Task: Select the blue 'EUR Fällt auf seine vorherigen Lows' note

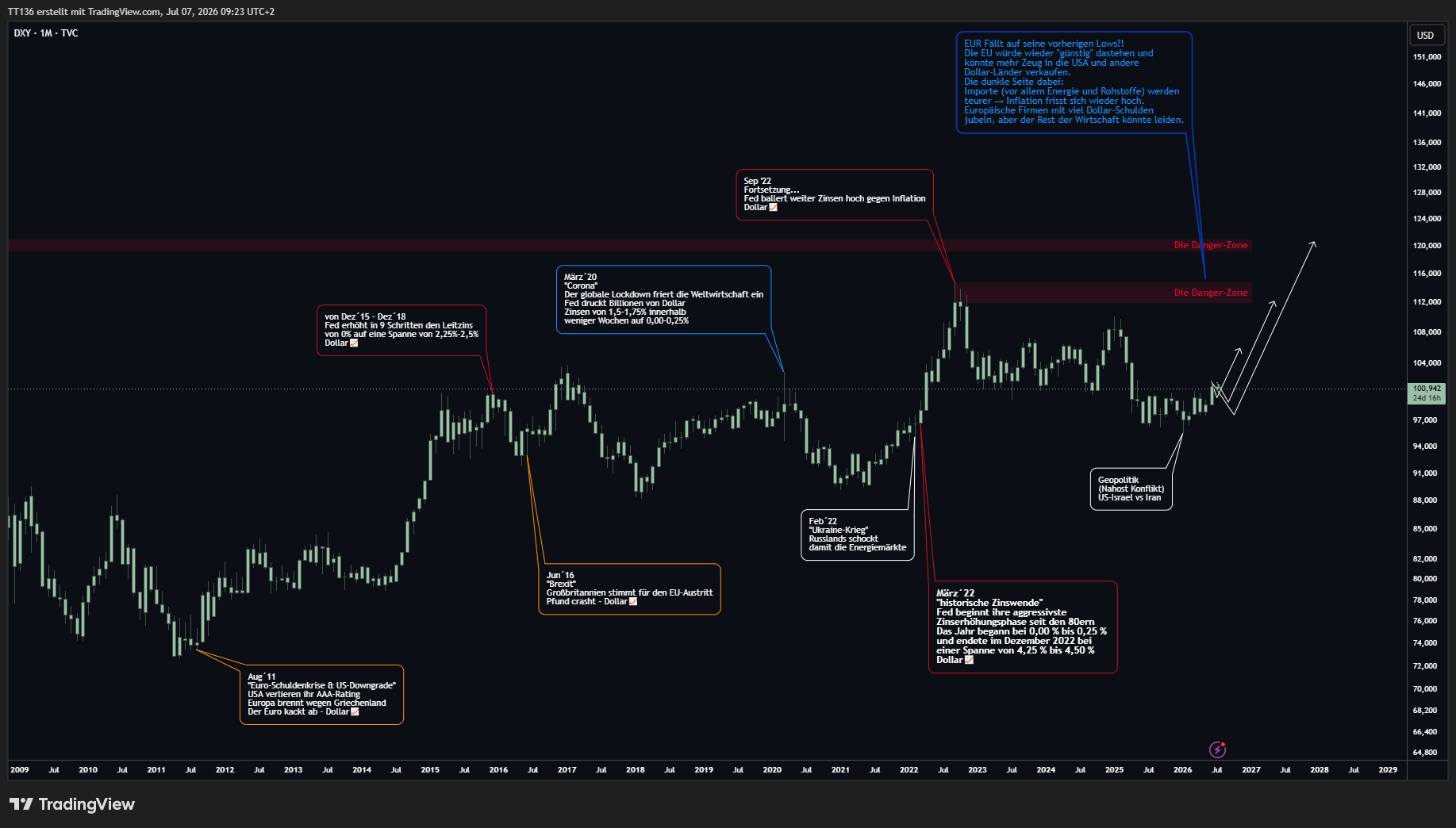Action: pos(1074,82)
